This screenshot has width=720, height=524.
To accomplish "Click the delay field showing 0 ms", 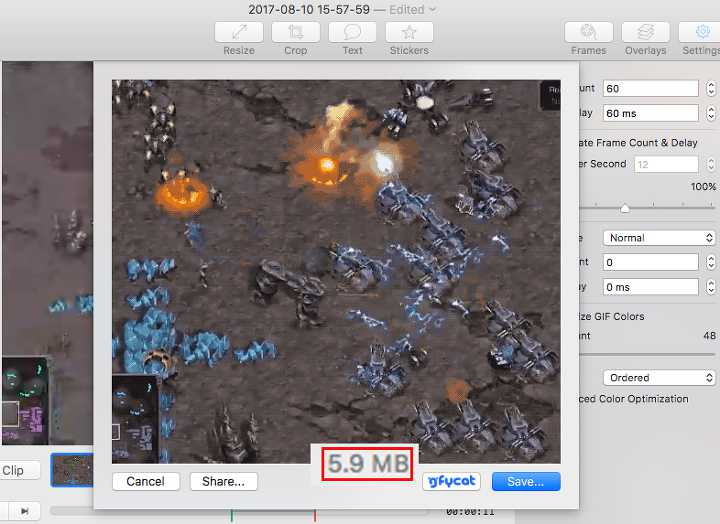I will click(x=651, y=287).
